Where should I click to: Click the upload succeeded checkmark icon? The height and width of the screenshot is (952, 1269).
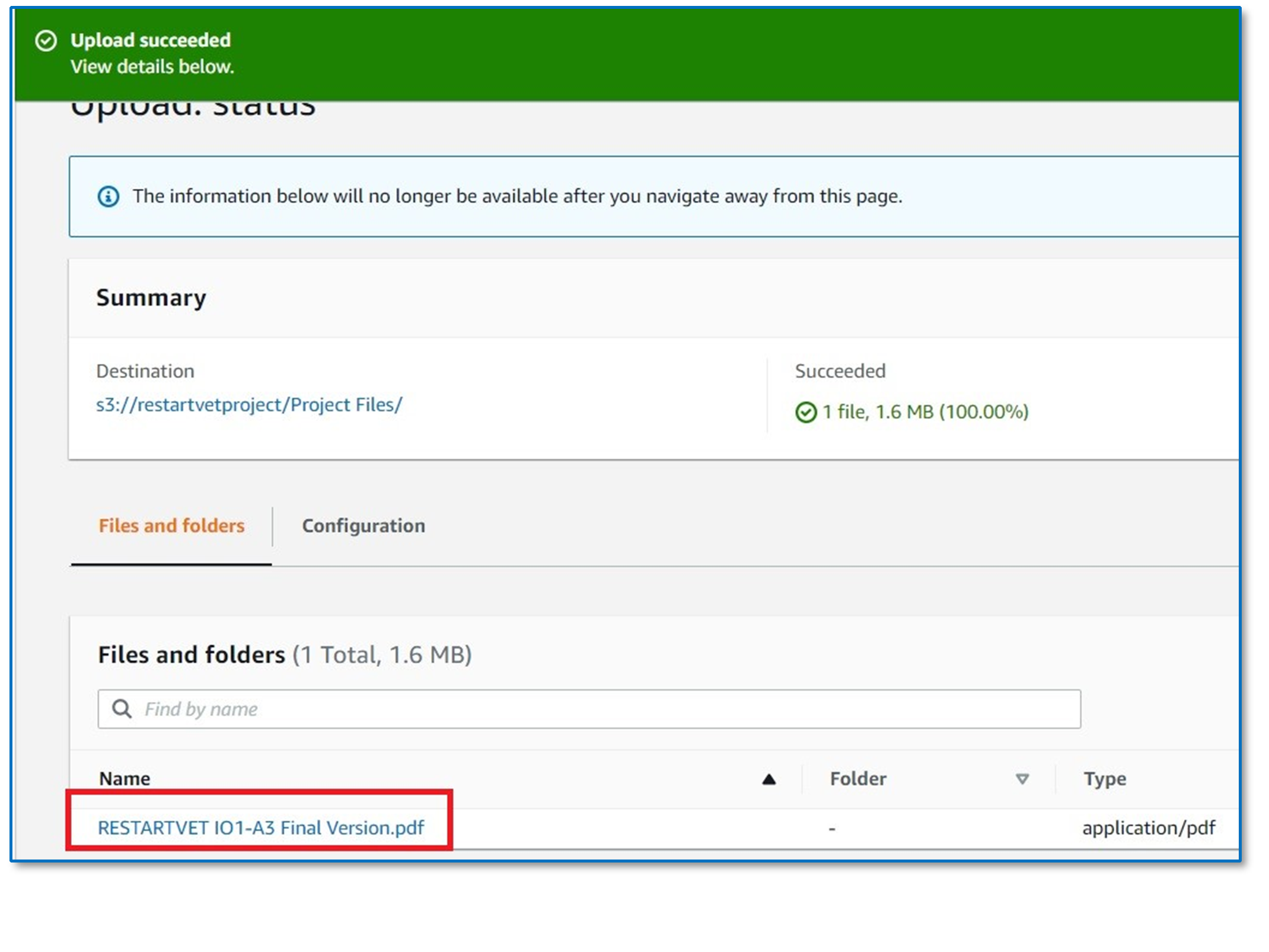point(46,41)
